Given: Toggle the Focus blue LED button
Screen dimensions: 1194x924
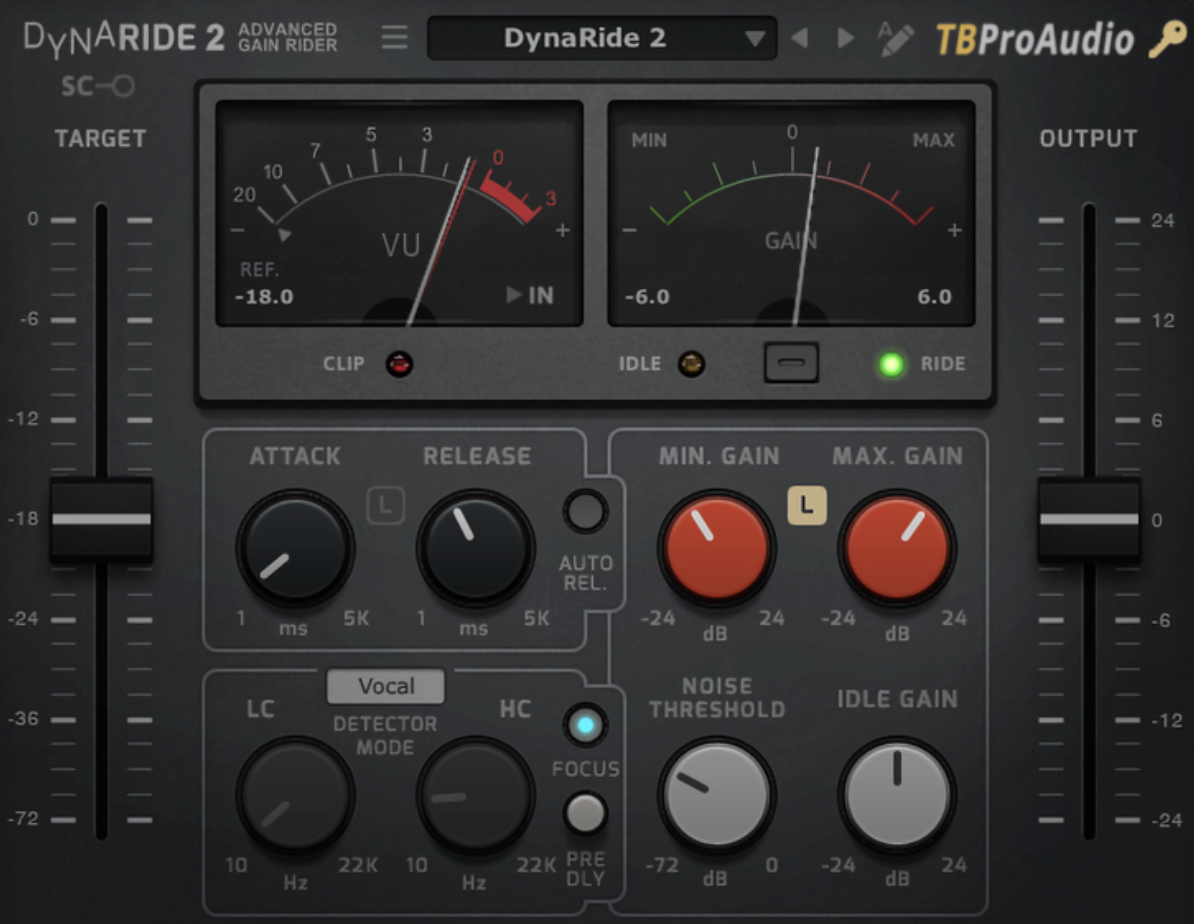Looking at the screenshot, I should [x=585, y=725].
